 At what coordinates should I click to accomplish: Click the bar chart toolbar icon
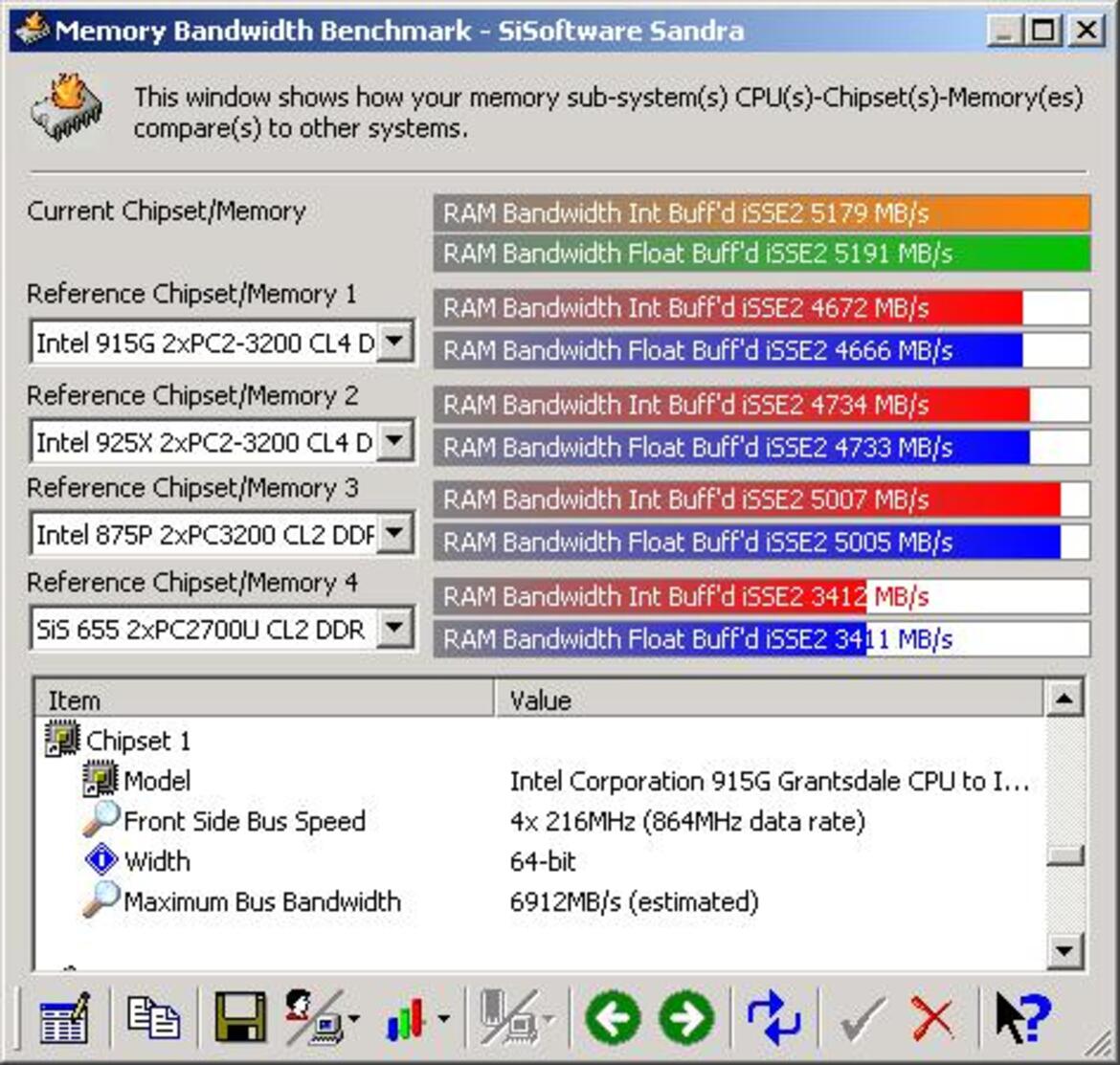tap(407, 1019)
